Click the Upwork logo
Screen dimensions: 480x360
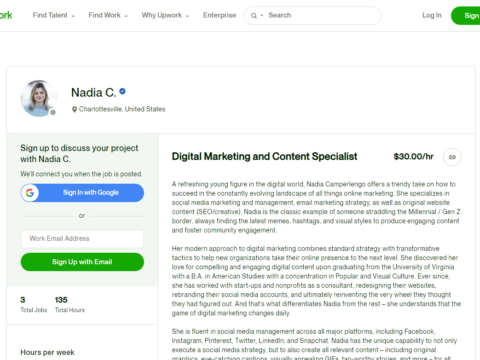pos(6,15)
